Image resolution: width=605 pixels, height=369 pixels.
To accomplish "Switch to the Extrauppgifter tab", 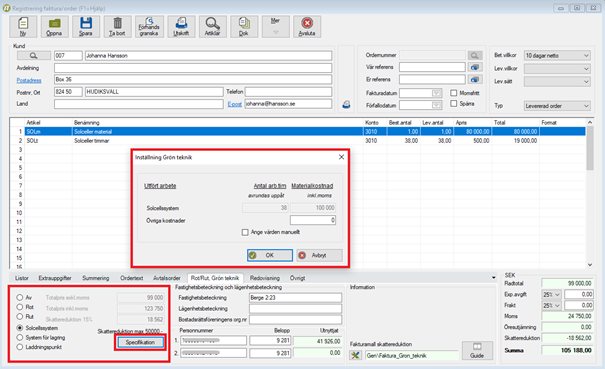I will 55,278.
